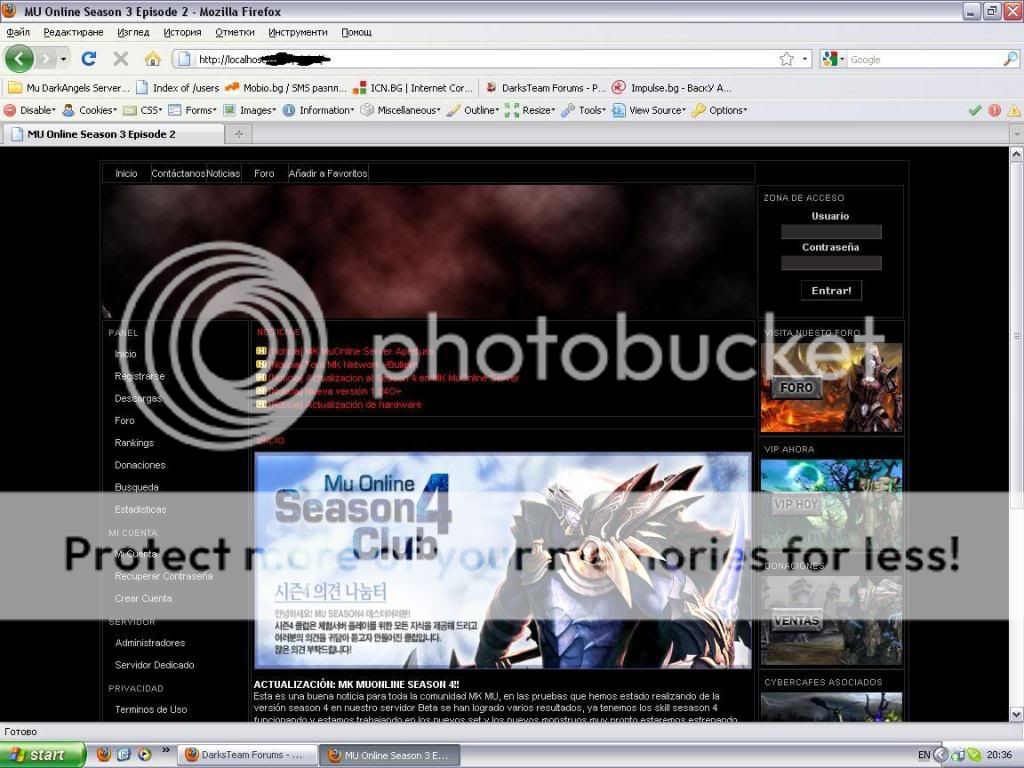
Task: Click the VIP HOY banner image
Action: [x=831, y=504]
